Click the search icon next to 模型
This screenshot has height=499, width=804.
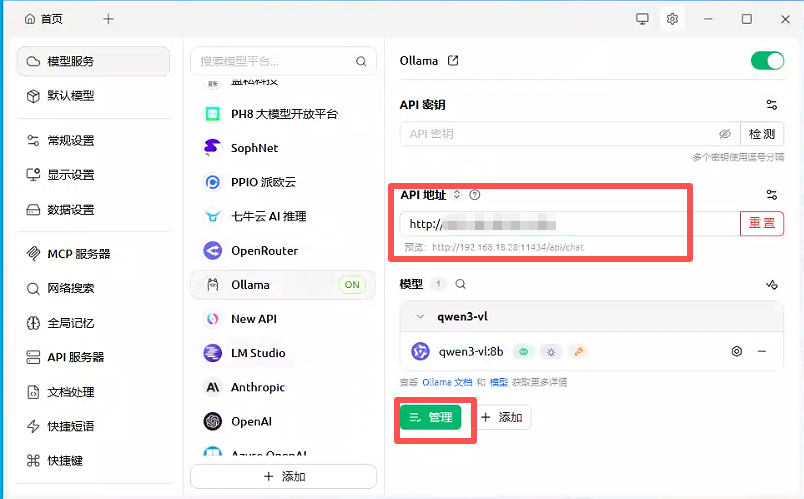click(x=460, y=284)
